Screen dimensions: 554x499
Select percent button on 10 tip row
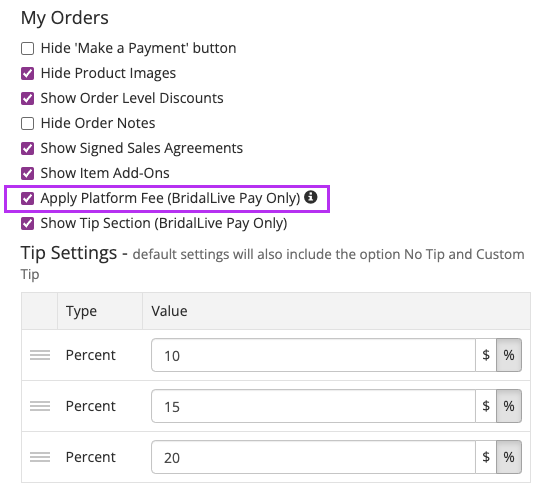click(509, 355)
